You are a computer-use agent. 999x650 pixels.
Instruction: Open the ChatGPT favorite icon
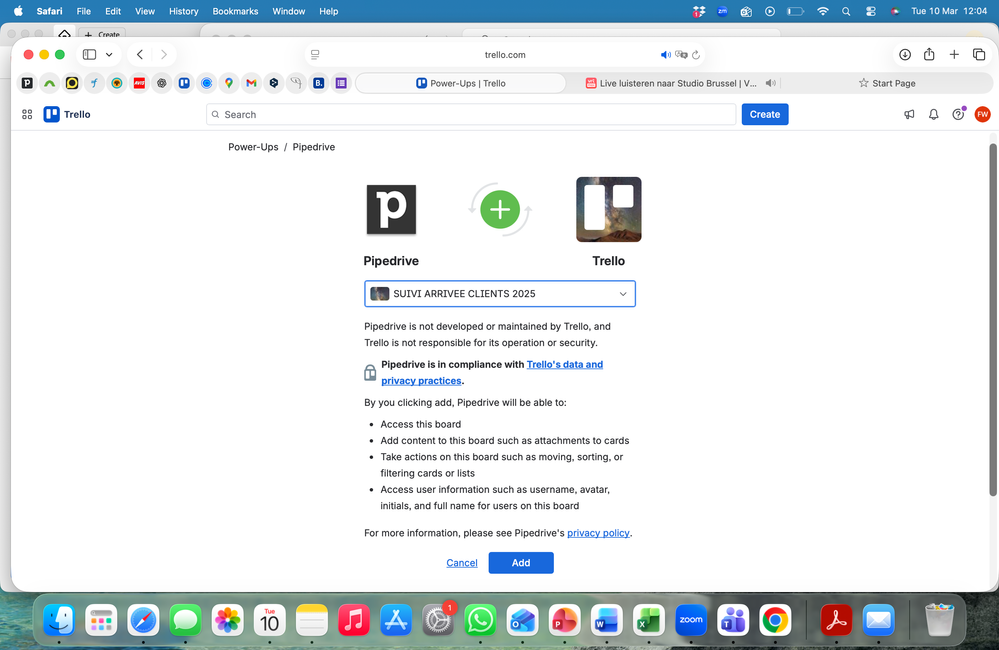(x=162, y=83)
